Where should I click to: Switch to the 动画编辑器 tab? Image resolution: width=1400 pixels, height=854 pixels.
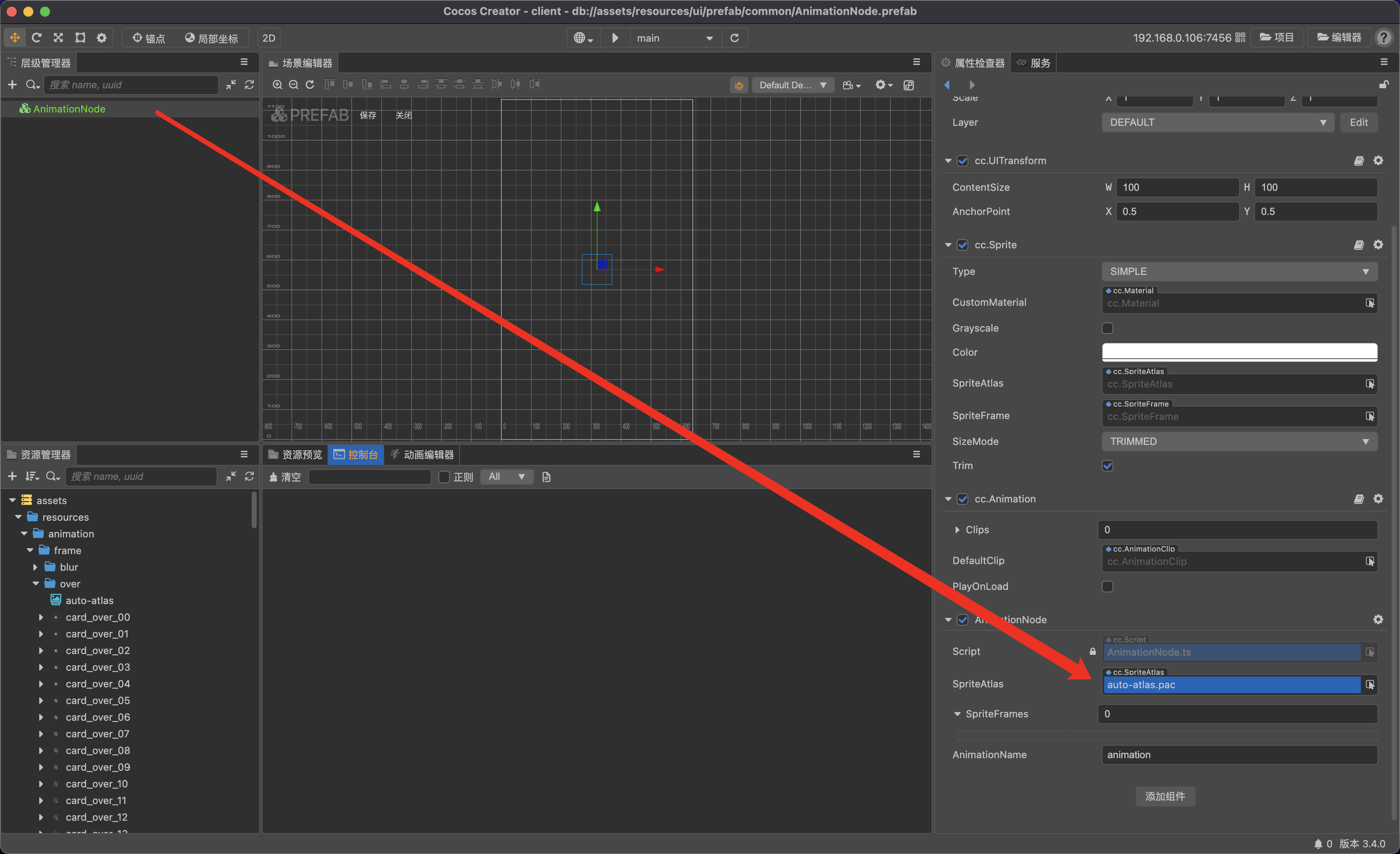pyautogui.click(x=422, y=454)
